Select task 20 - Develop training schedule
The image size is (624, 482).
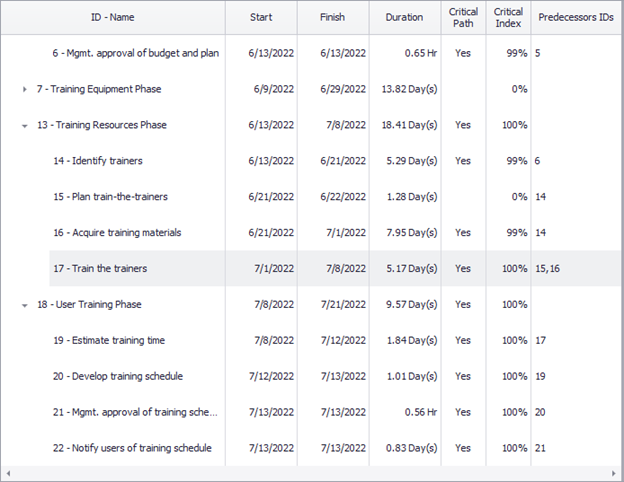[x=124, y=377]
